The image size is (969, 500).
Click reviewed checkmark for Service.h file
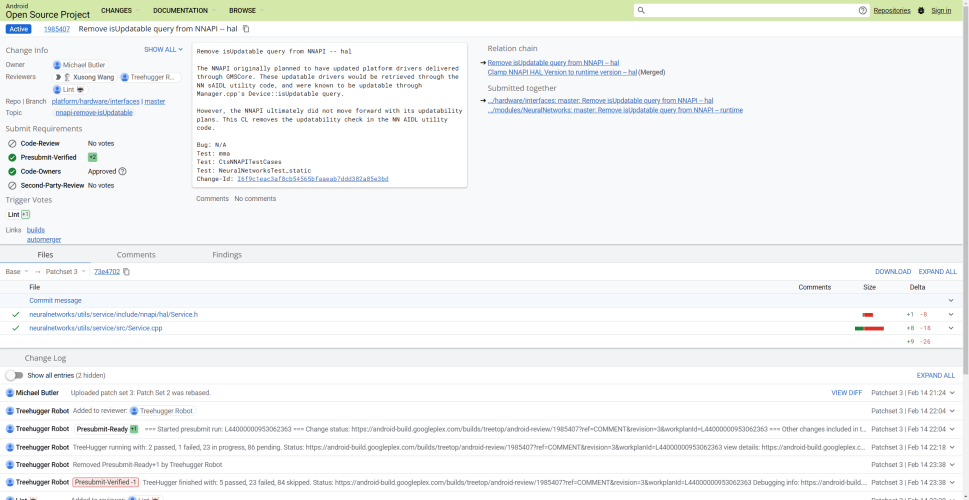pyautogui.click(x=15, y=315)
